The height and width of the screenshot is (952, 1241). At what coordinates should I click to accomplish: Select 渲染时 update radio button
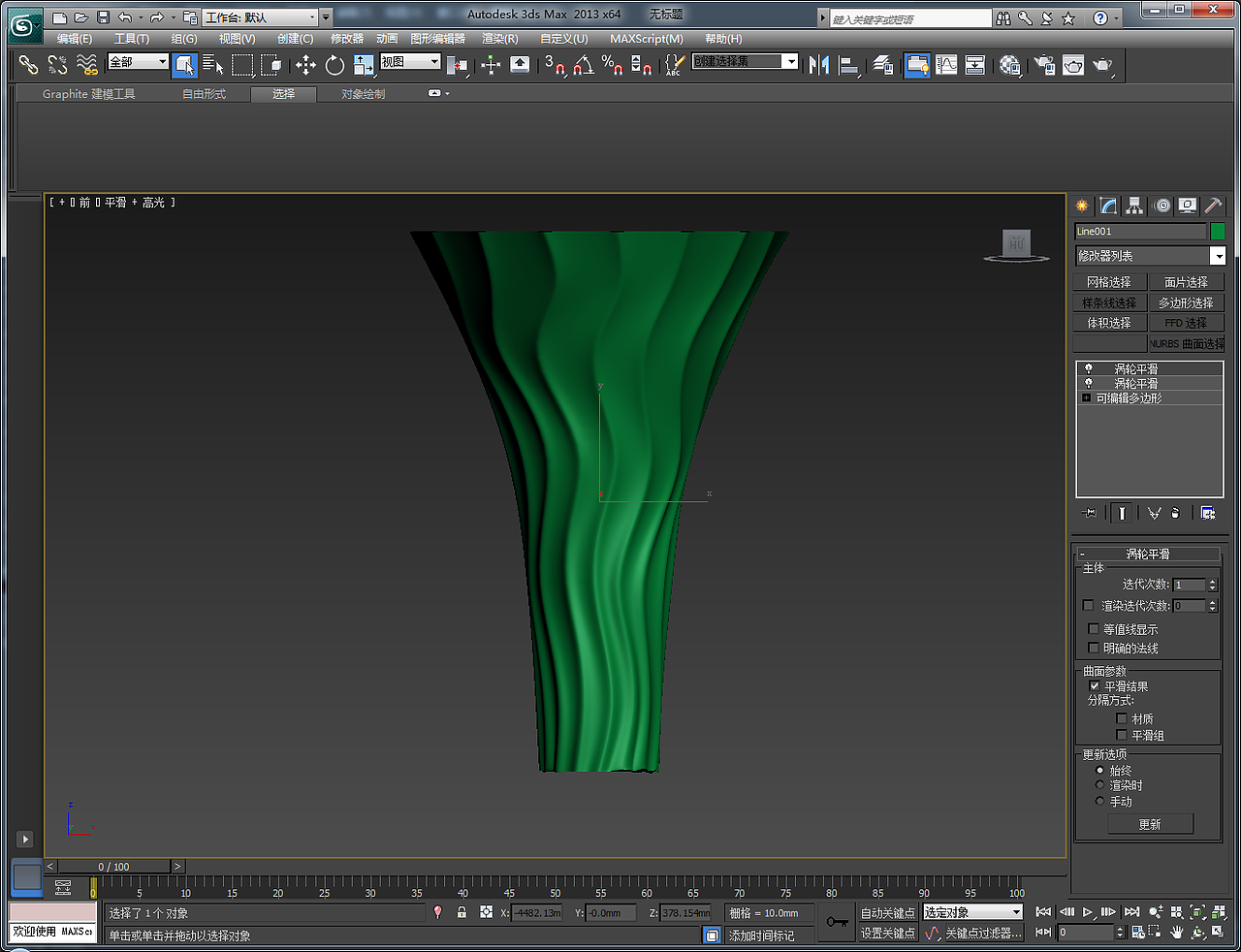coord(1099,785)
